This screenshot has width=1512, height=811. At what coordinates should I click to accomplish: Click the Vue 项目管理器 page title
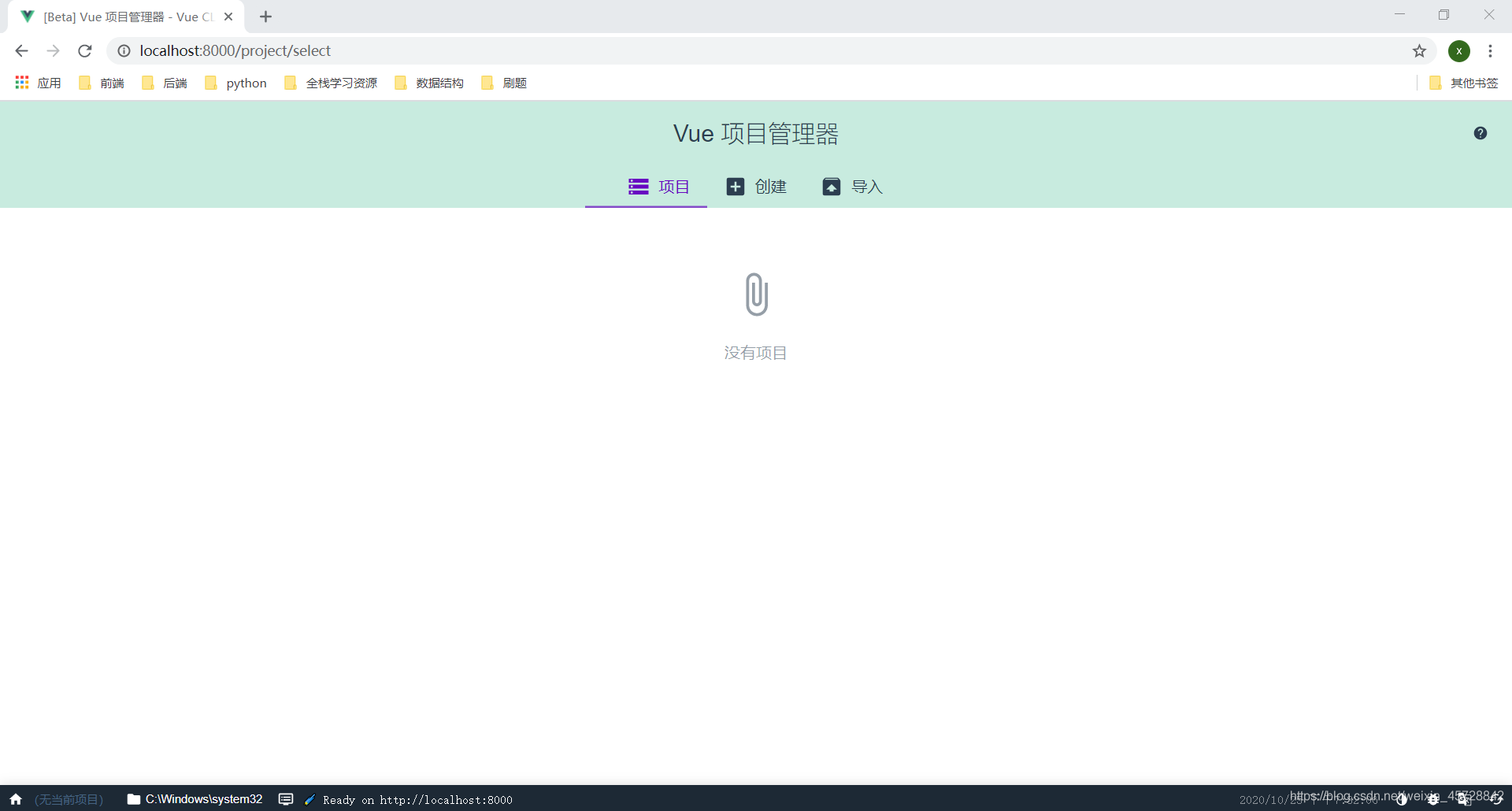coord(756,134)
